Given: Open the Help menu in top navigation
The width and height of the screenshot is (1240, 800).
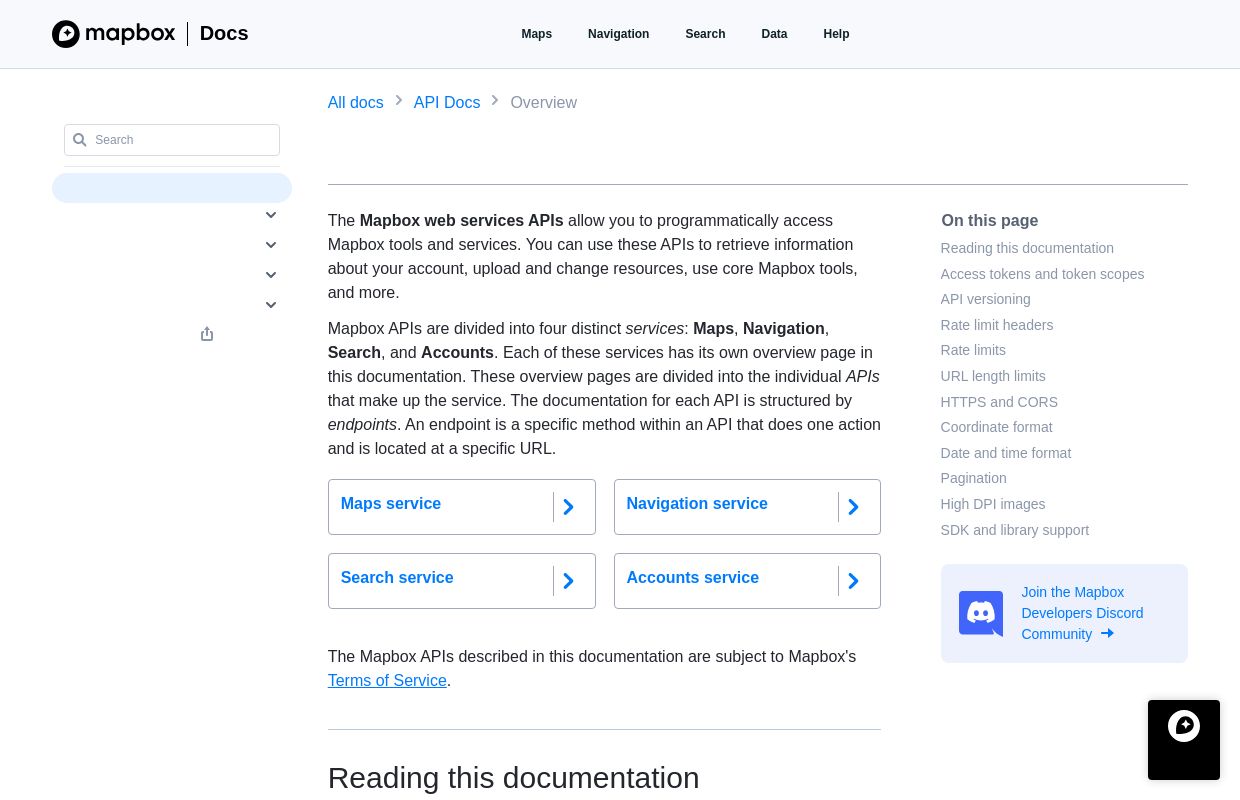Looking at the screenshot, I should [x=836, y=34].
